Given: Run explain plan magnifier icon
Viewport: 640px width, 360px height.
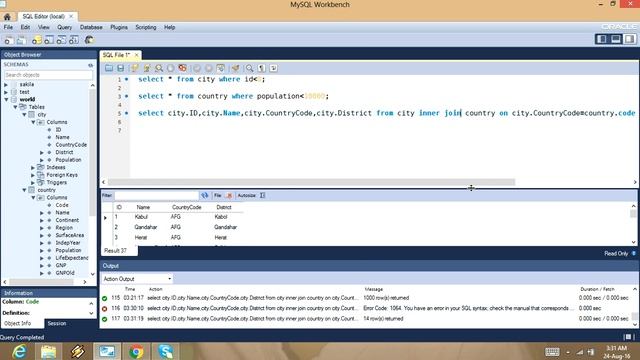Looking at the screenshot, I should (159, 68).
